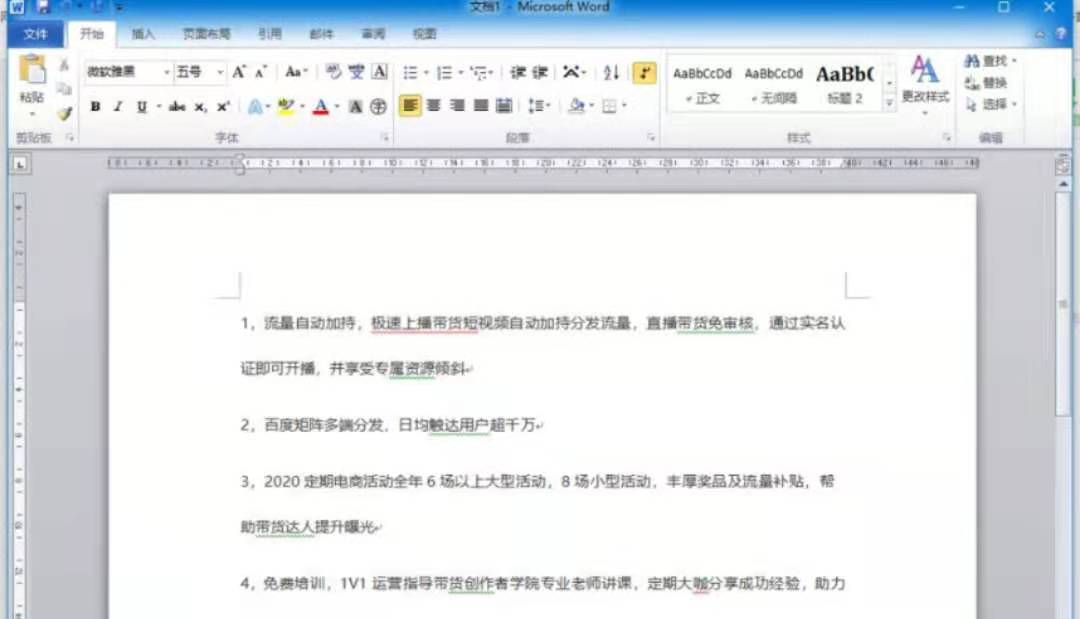
Task: Apply strikethrough with the abc icon
Action: [x=177, y=106]
